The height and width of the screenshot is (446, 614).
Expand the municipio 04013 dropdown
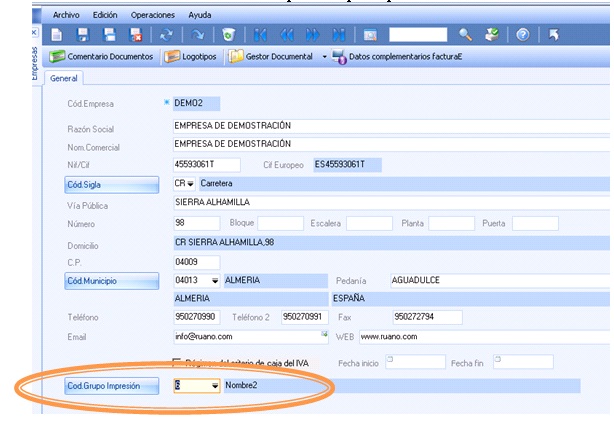(x=214, y=281)
